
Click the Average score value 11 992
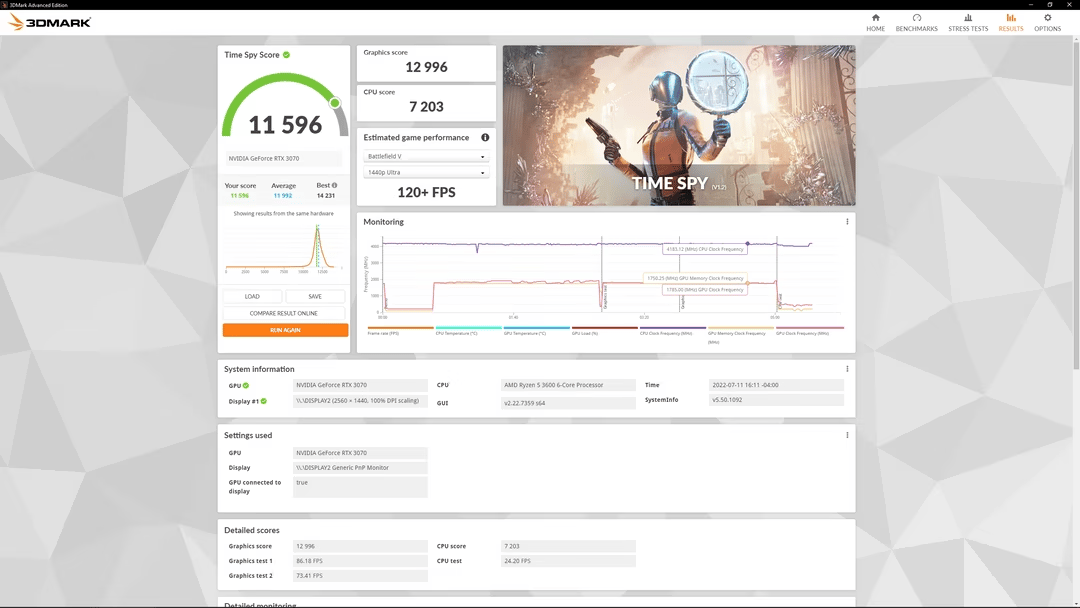click(283, 196)
